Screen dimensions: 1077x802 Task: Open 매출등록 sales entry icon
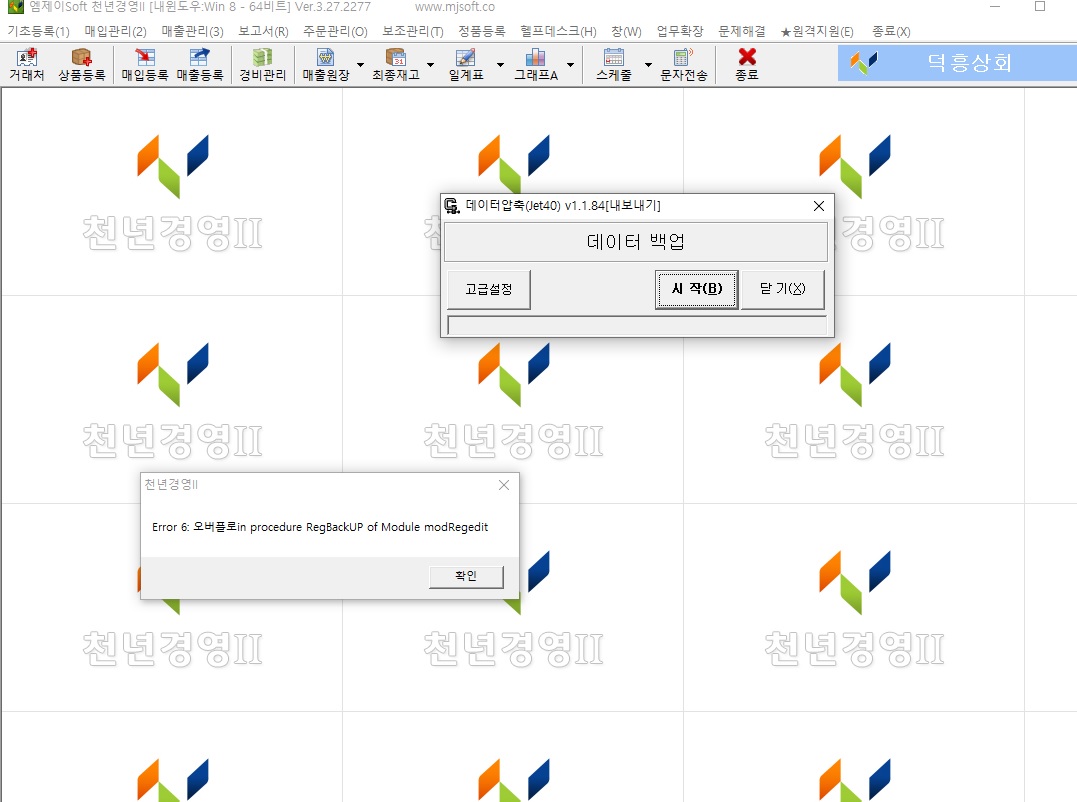coord(200,65)
